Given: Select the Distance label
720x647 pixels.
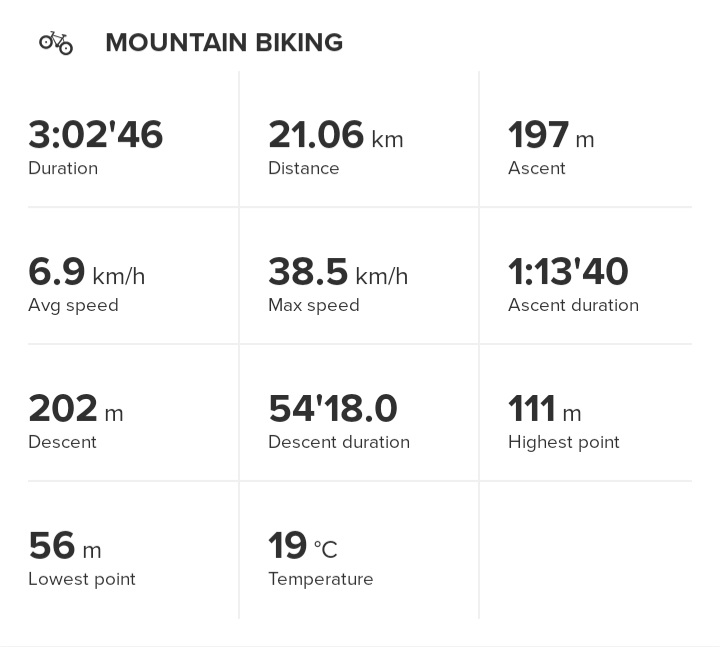Looking at the screenshot, I should click(304, 168).
